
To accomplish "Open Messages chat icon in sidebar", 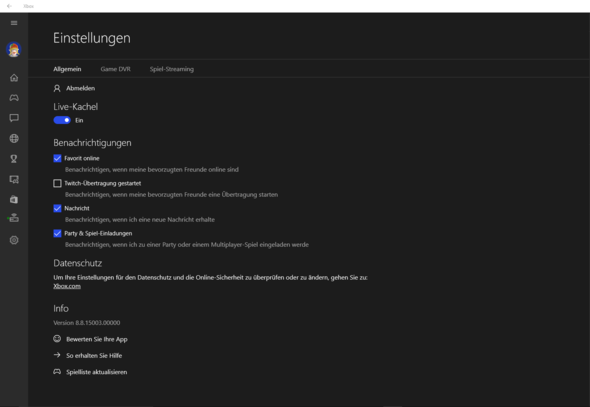I will click(14, 118).
